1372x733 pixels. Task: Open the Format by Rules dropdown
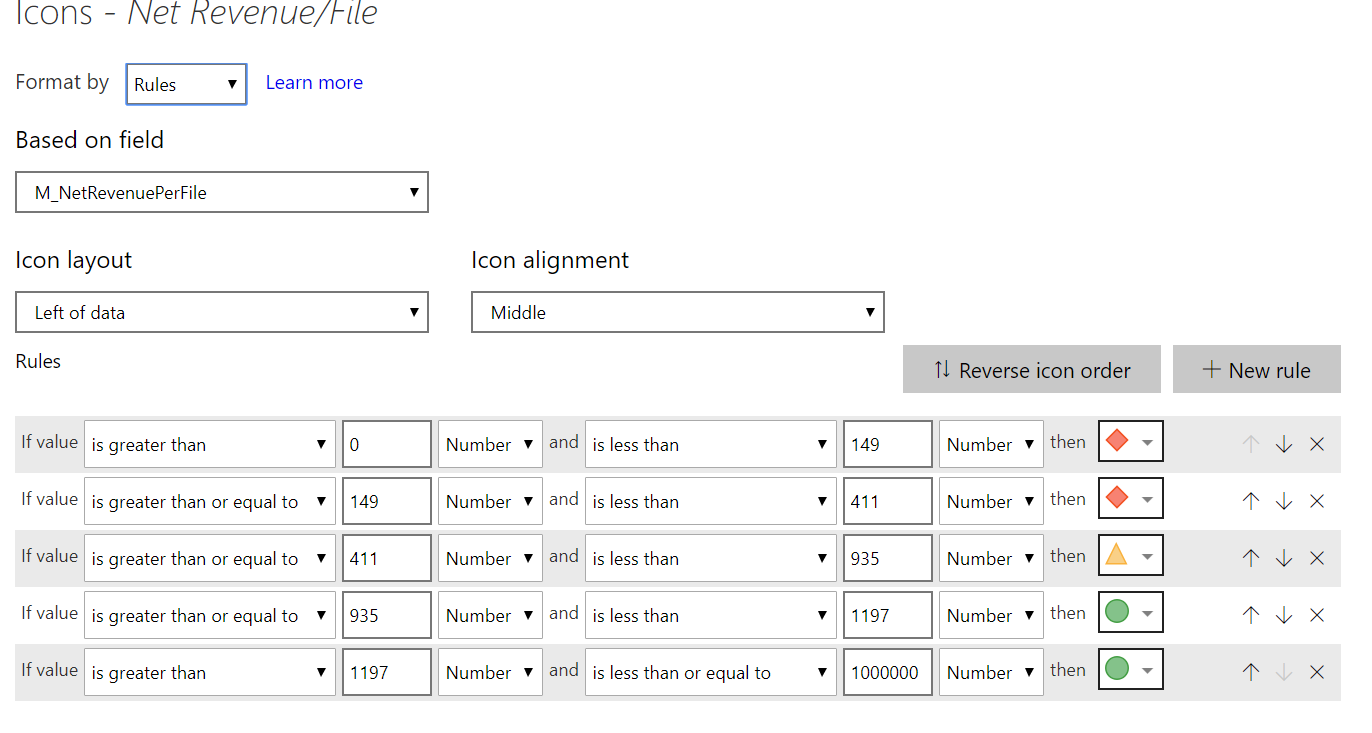(186, 84)
